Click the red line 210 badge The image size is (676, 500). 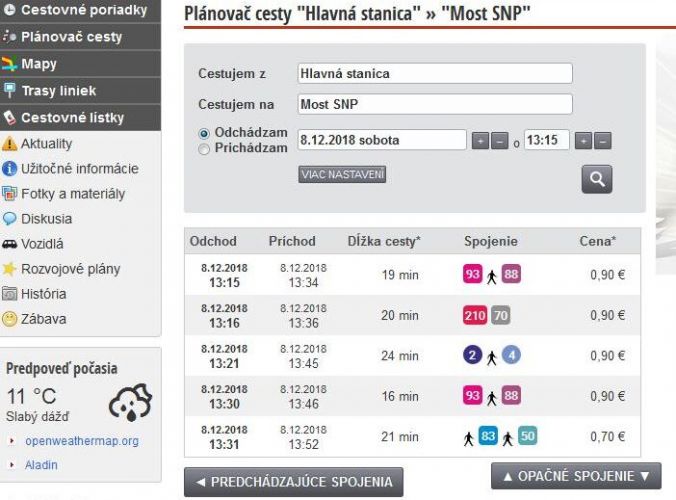click(x=475, y=315)
